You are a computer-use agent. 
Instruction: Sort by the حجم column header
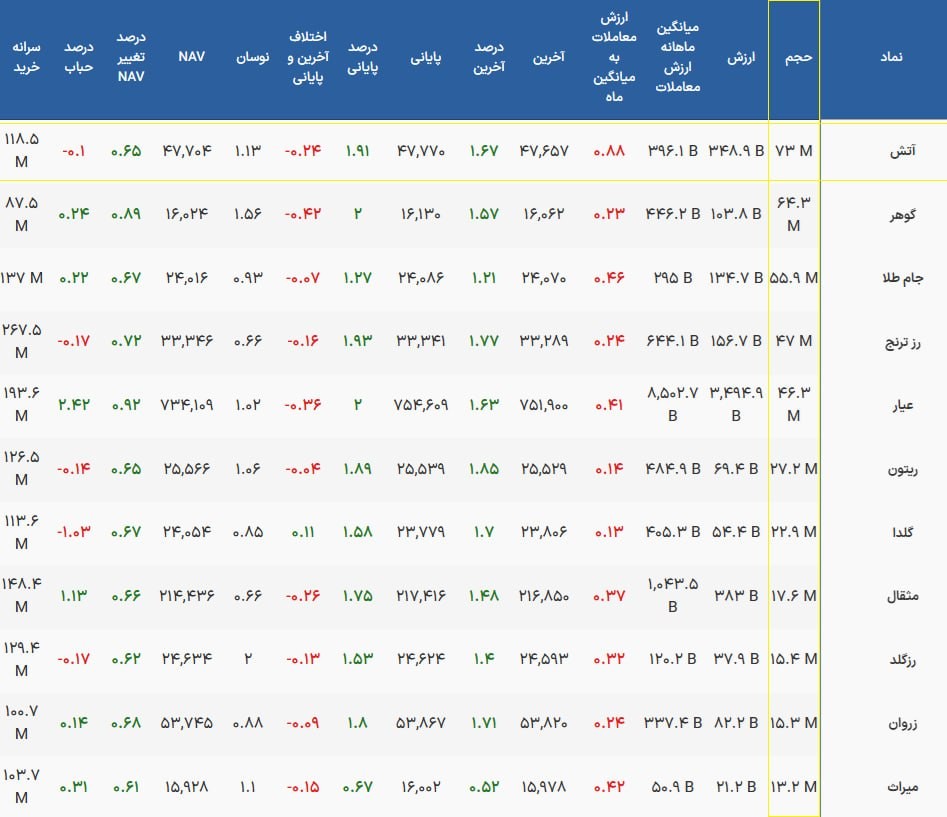tap(798, 57)
